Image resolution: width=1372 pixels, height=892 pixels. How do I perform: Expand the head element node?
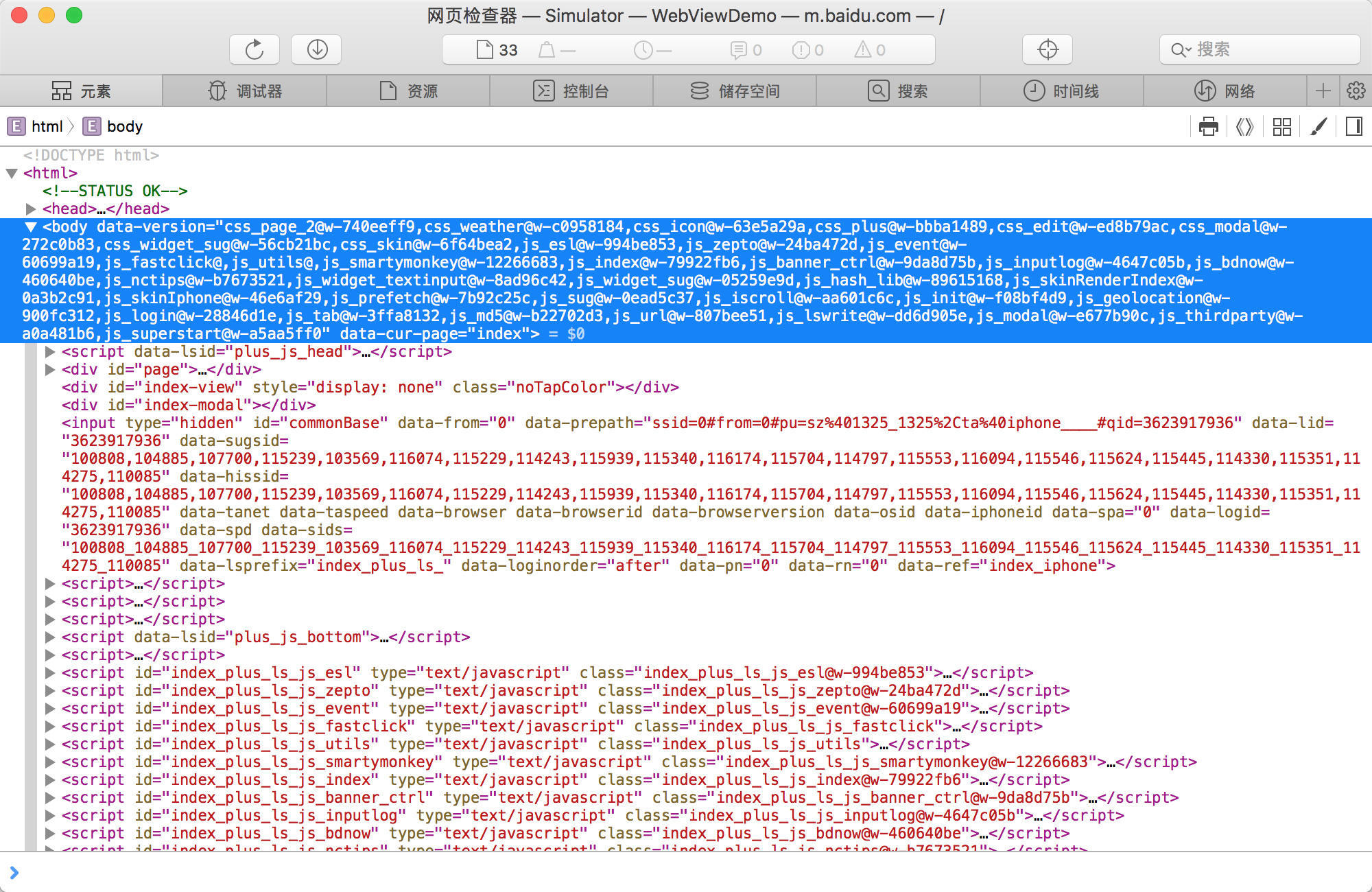(x=31, y=209)
